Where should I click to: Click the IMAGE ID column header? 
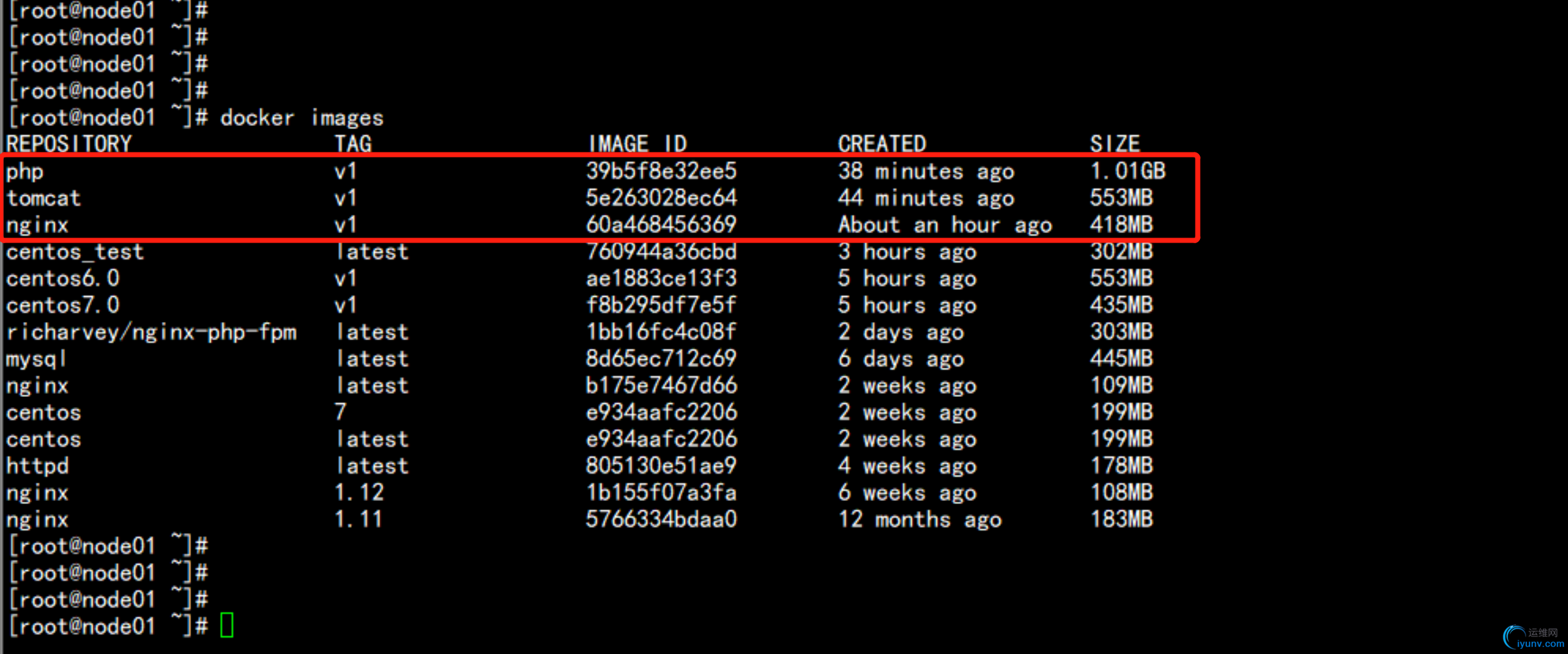[x=637, y=144]
